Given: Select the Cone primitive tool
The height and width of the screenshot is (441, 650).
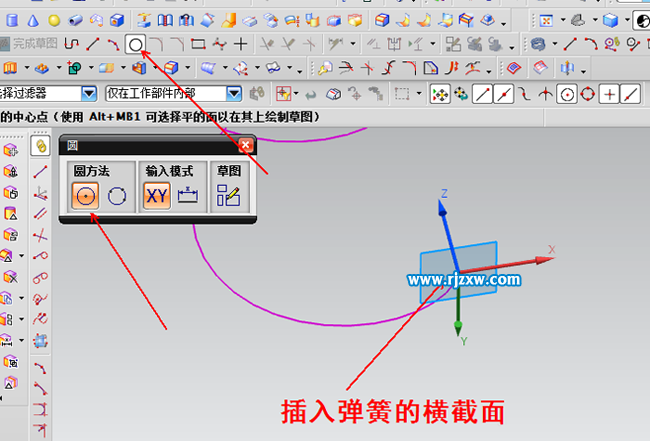Looking at the screenshot, I should click(33, 20).
